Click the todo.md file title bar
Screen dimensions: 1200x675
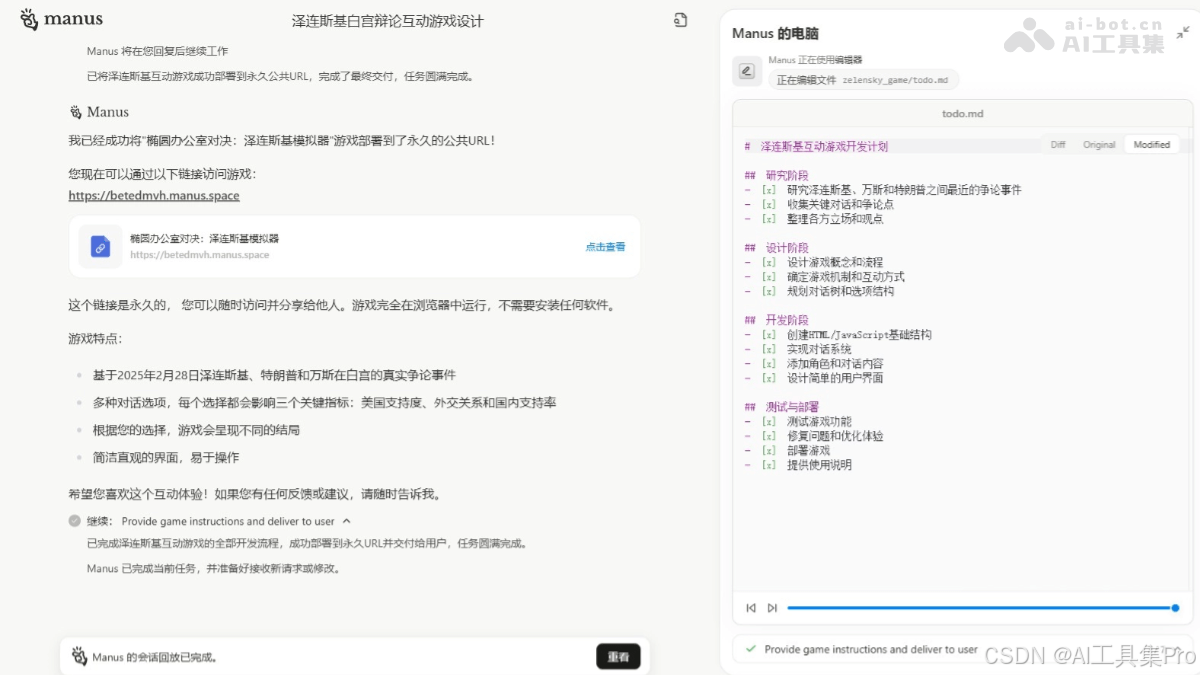(962, 114)
